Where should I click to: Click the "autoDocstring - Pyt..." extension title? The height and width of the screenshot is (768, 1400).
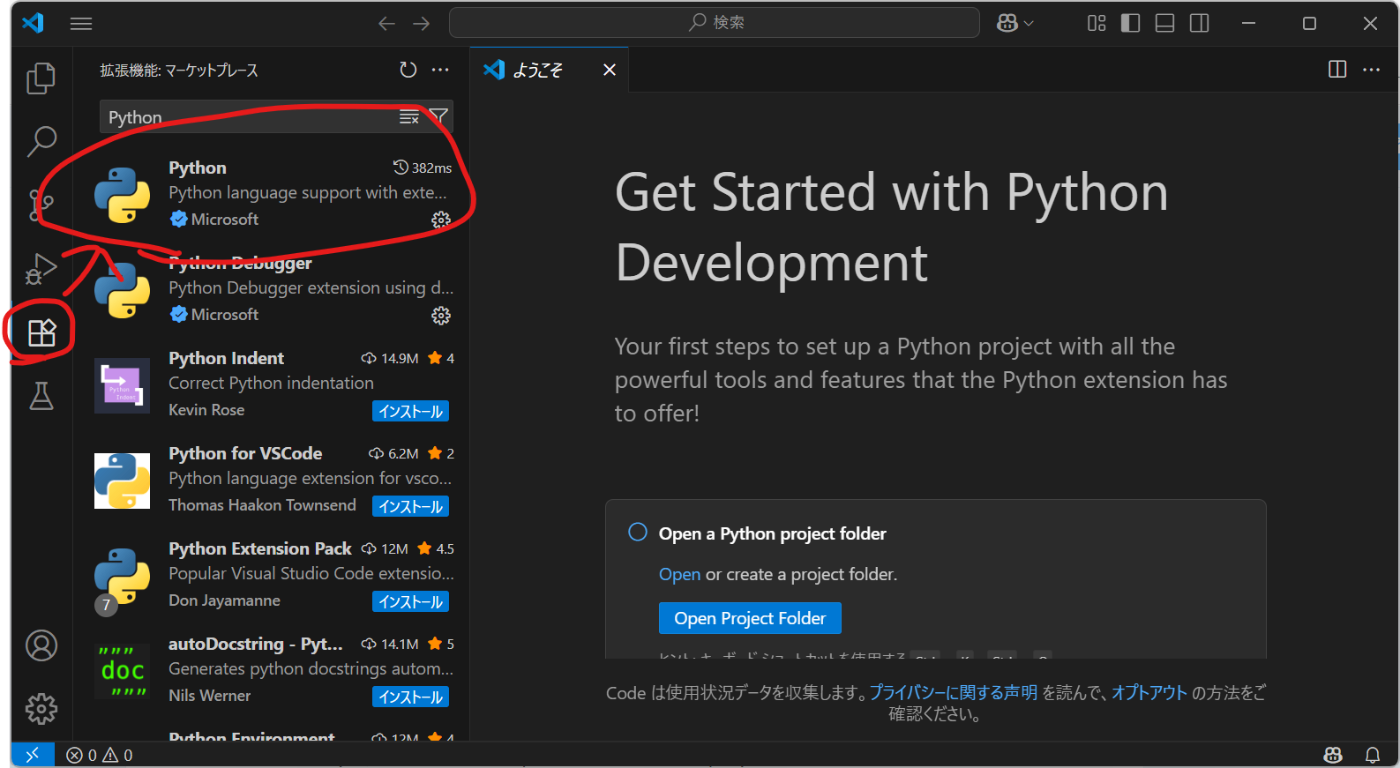tap(256, 644)
